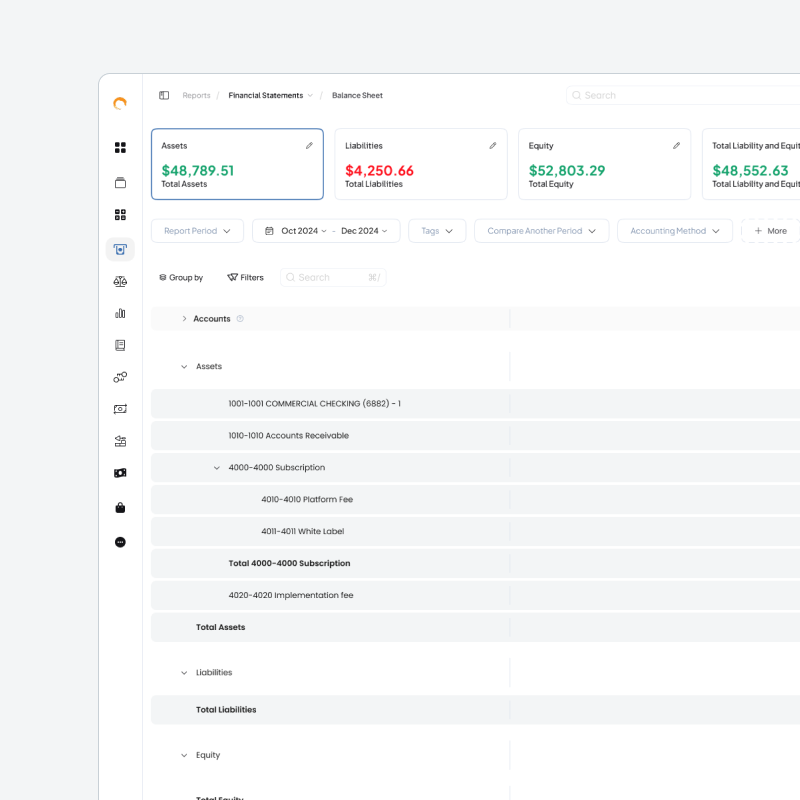This screenshot has height=800, width=800.
Task: Open the Tags dropdown
Action: tap(437, 231)
